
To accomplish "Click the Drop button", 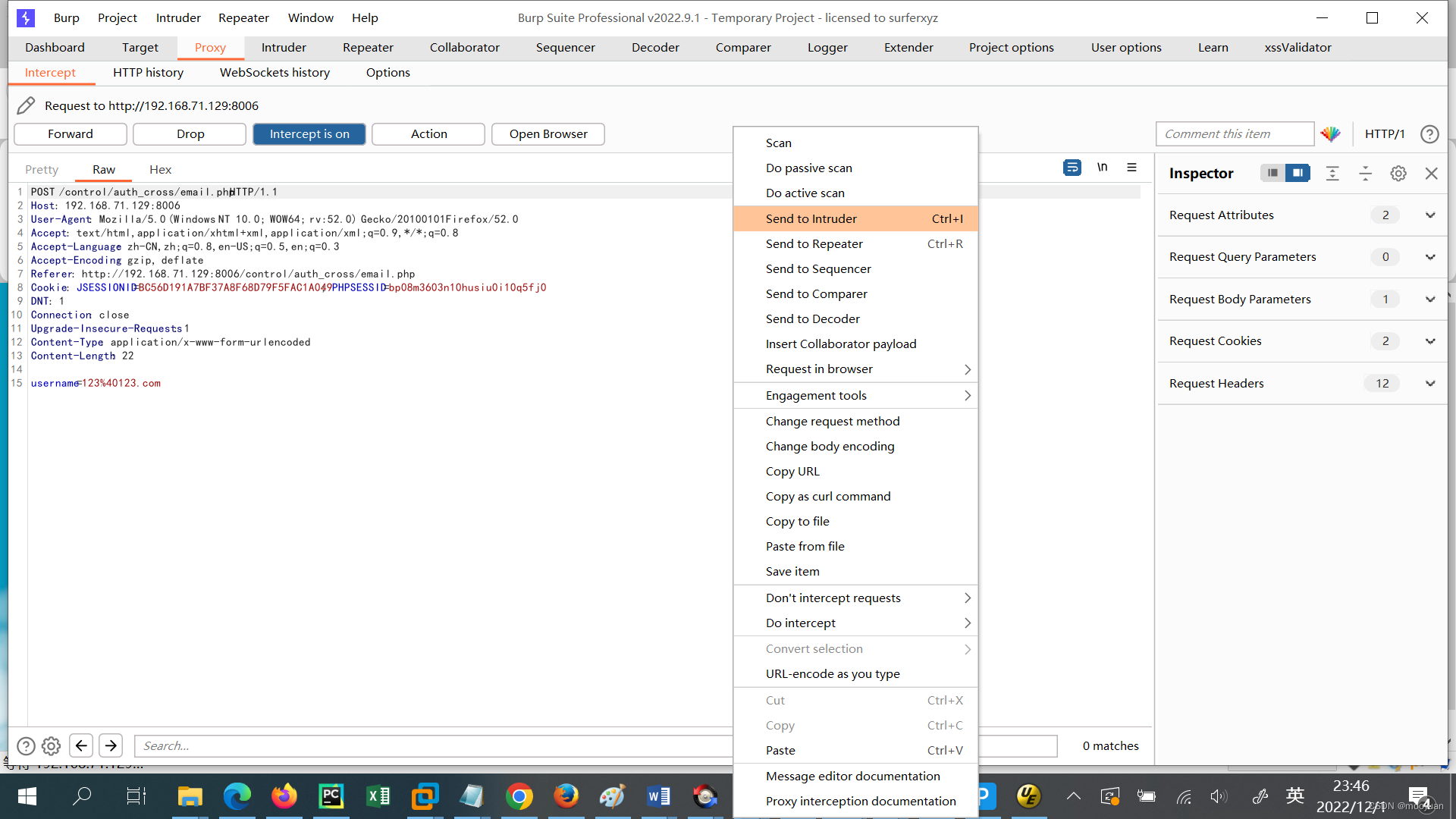I will [190, 134].
